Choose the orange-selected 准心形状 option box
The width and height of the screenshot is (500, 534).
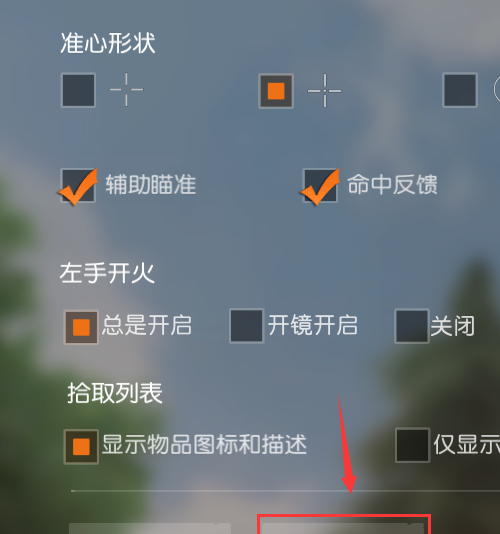click(x=276, y=91)
